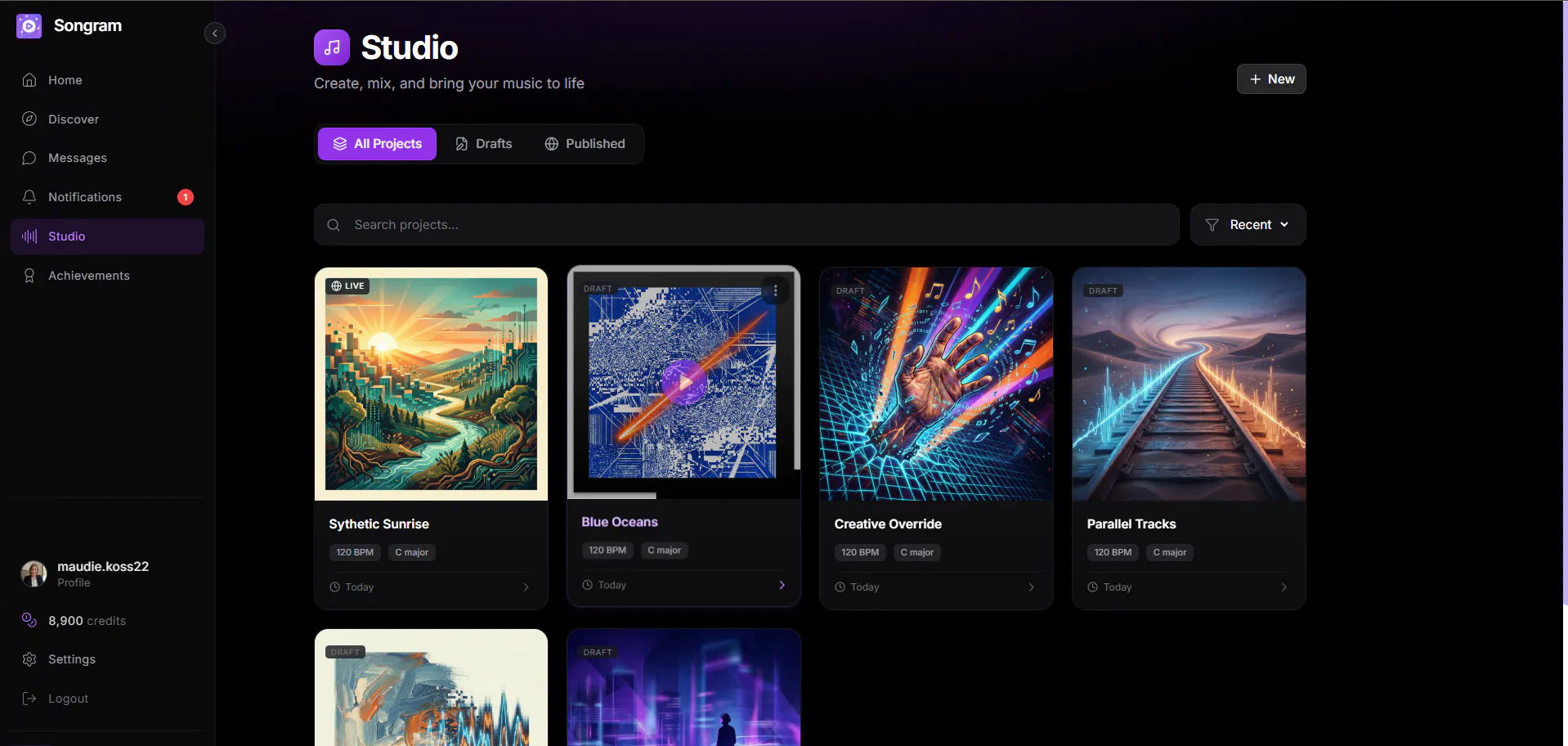View the 8,900 credits balance
The height and width of the screenshot is (746, 1568).
87,621
